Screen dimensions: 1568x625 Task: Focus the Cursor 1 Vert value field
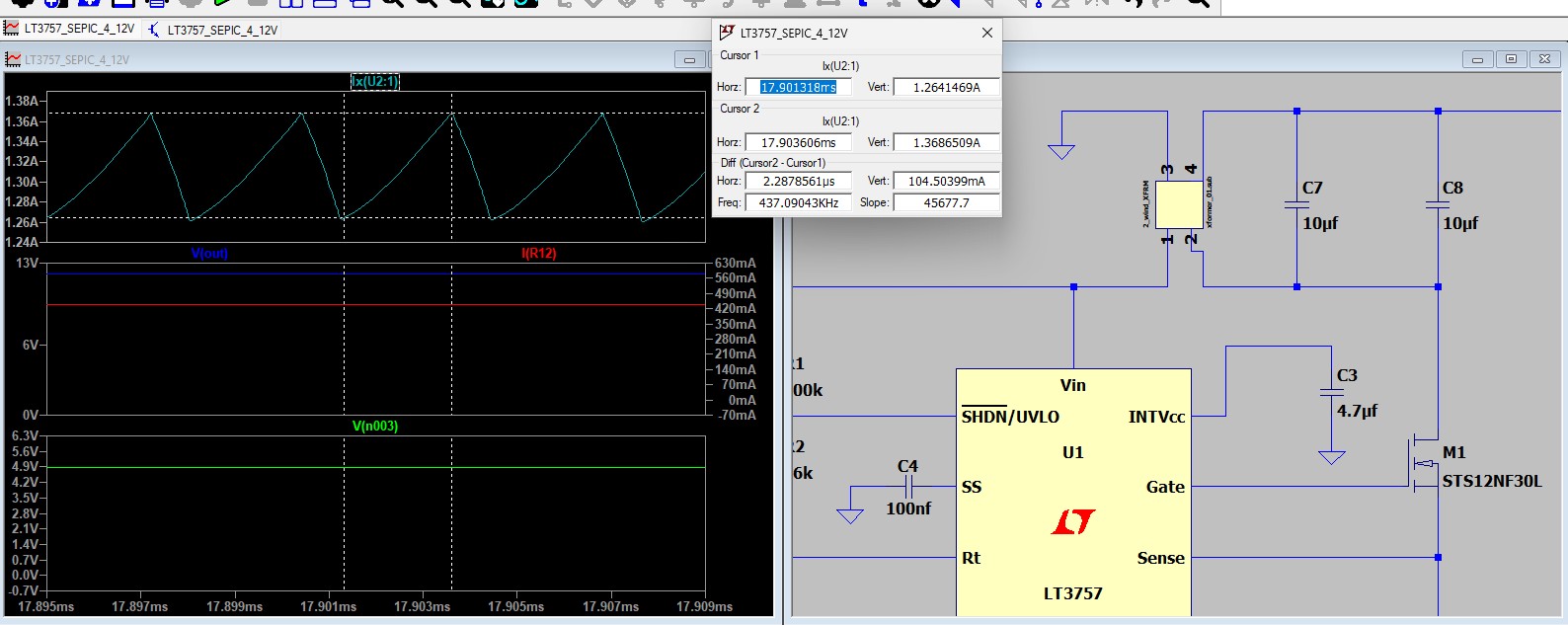pos(946,88)
